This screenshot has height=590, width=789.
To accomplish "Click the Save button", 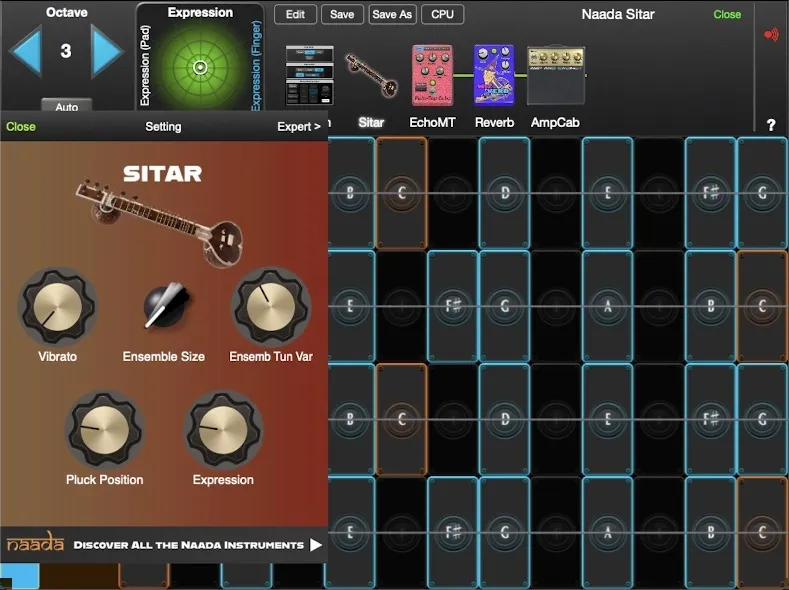I will point(342,14).
